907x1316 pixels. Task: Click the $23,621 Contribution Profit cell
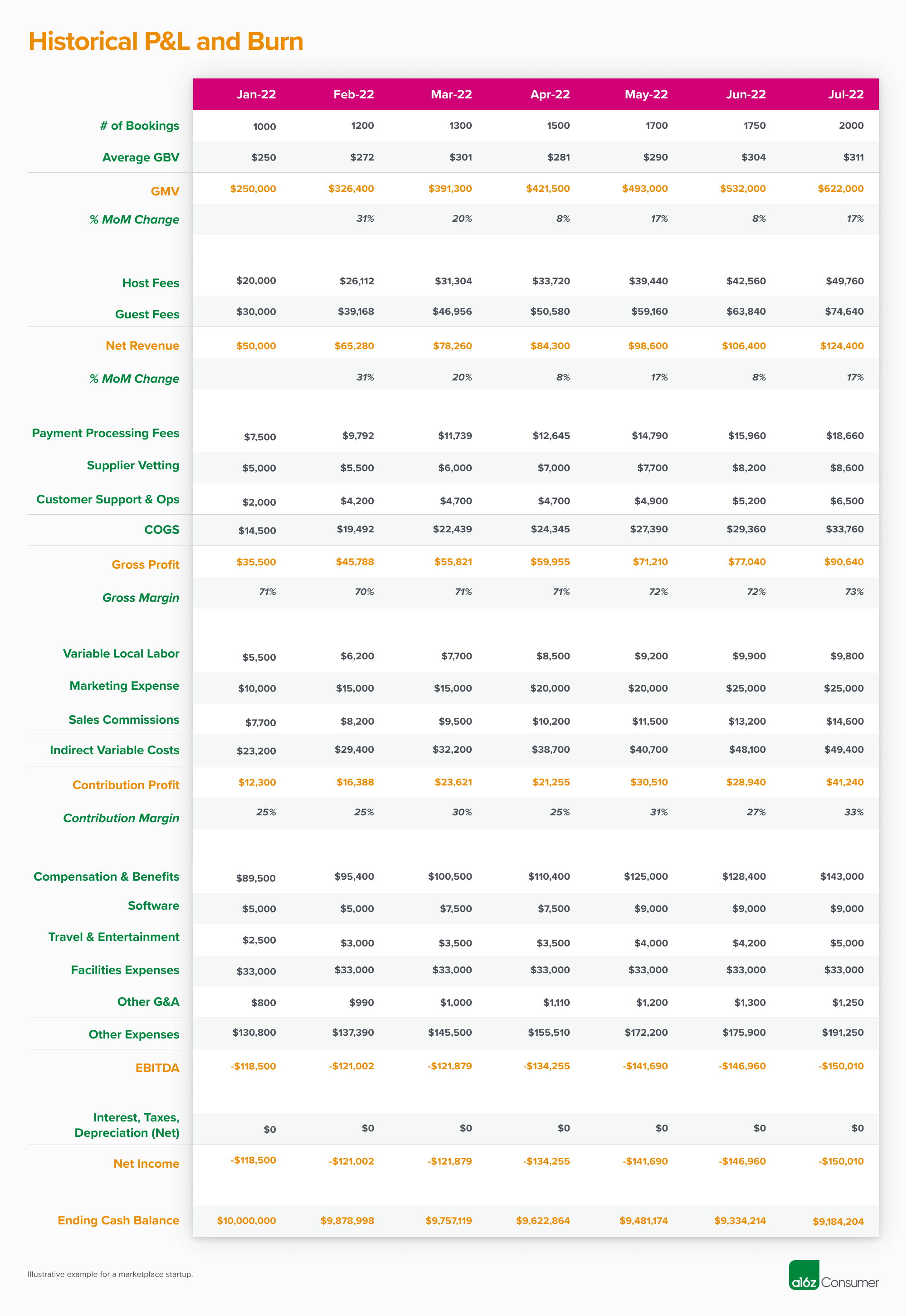[x=453, y=782]
